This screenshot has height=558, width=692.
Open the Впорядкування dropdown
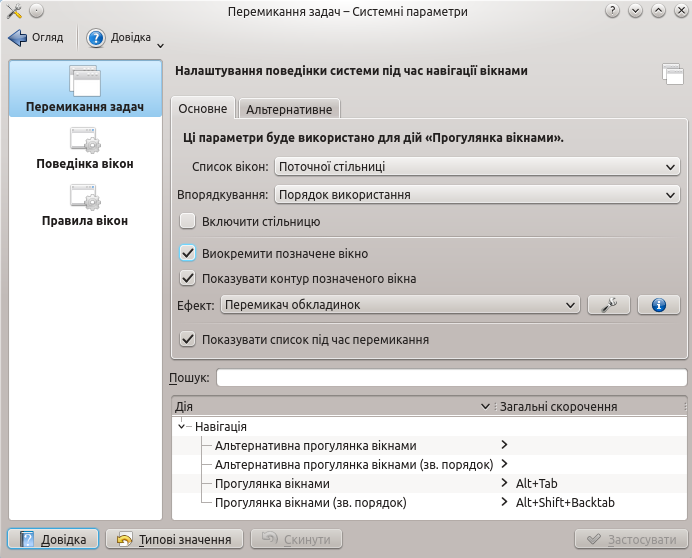pos(476,195)
